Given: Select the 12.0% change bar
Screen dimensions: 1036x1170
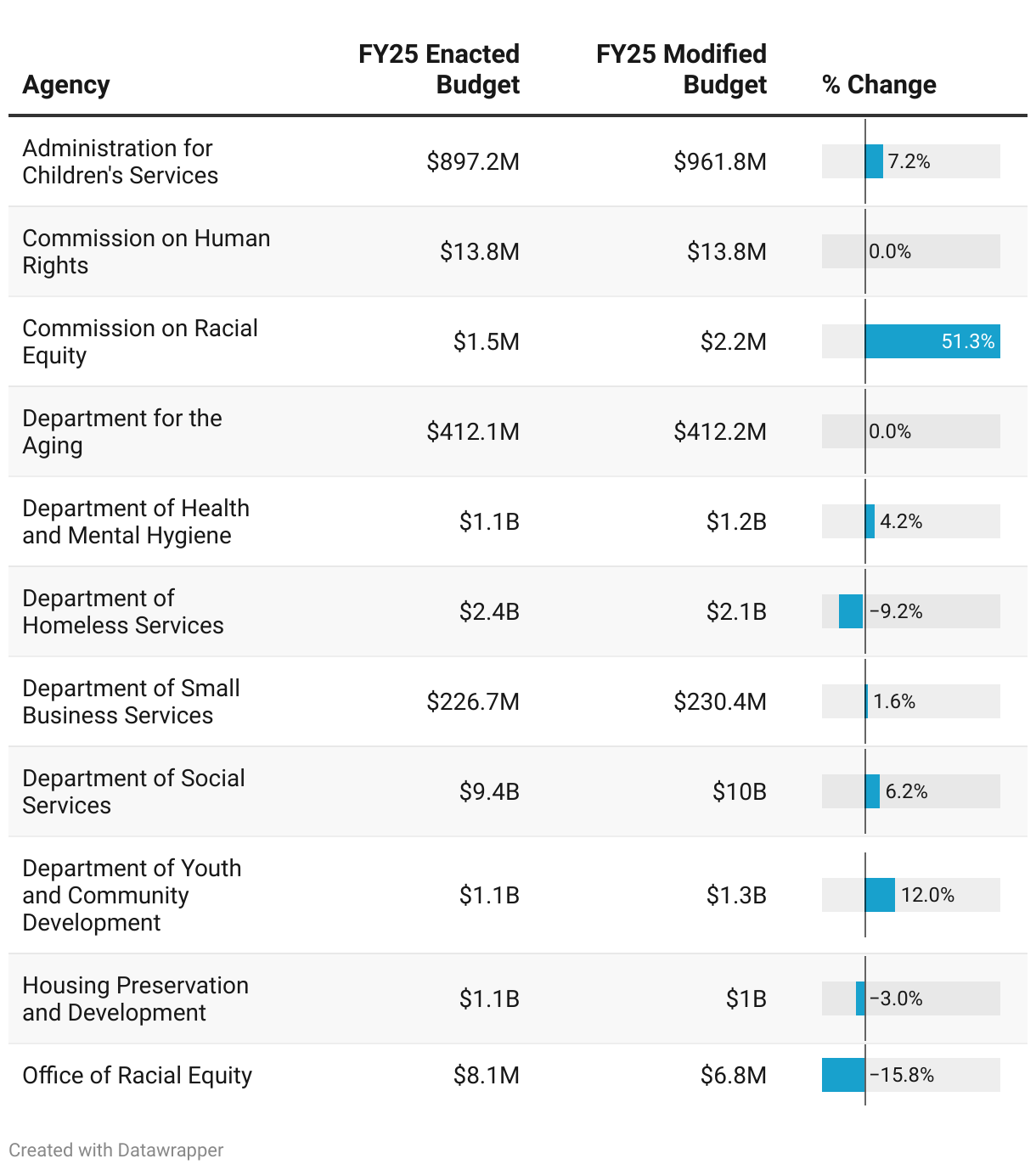Looking at the screenshot, I should 880,895.
